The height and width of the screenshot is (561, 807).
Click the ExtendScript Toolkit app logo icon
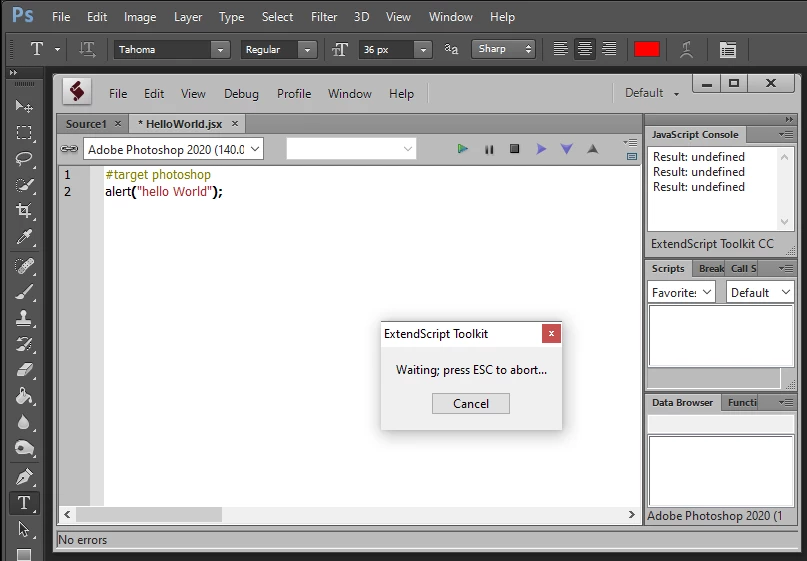click(x=77, y=92)
